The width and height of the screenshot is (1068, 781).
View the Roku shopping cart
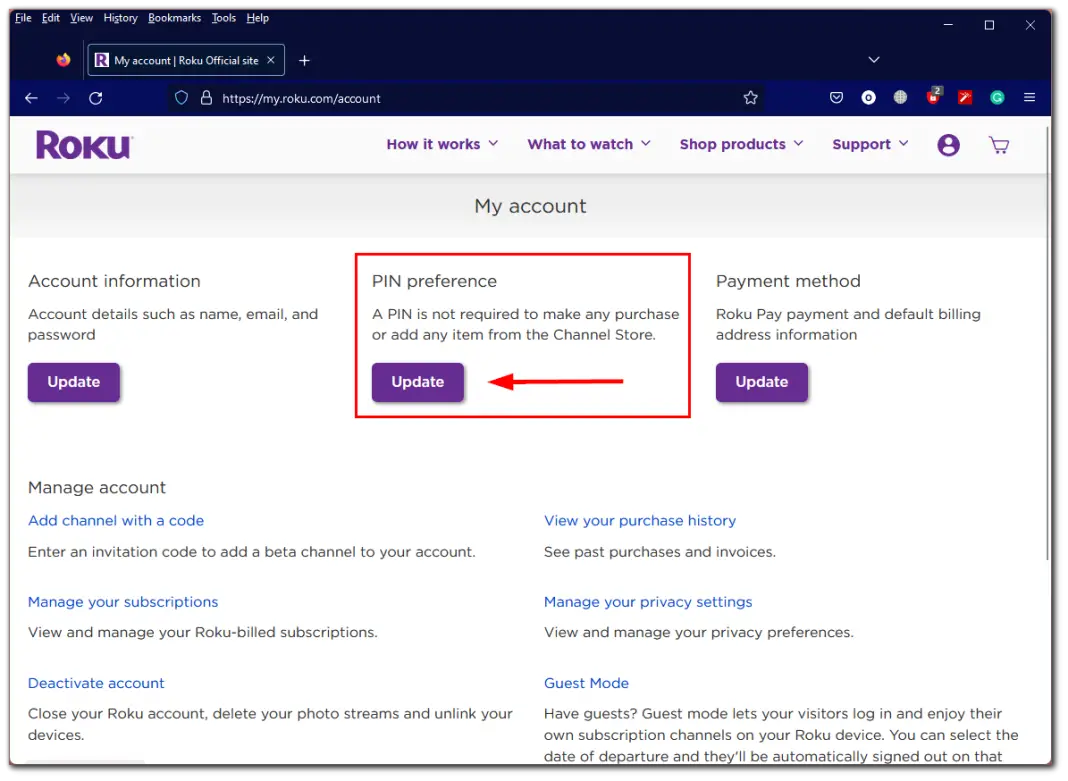pyautogui.click(x=998, y=144)
